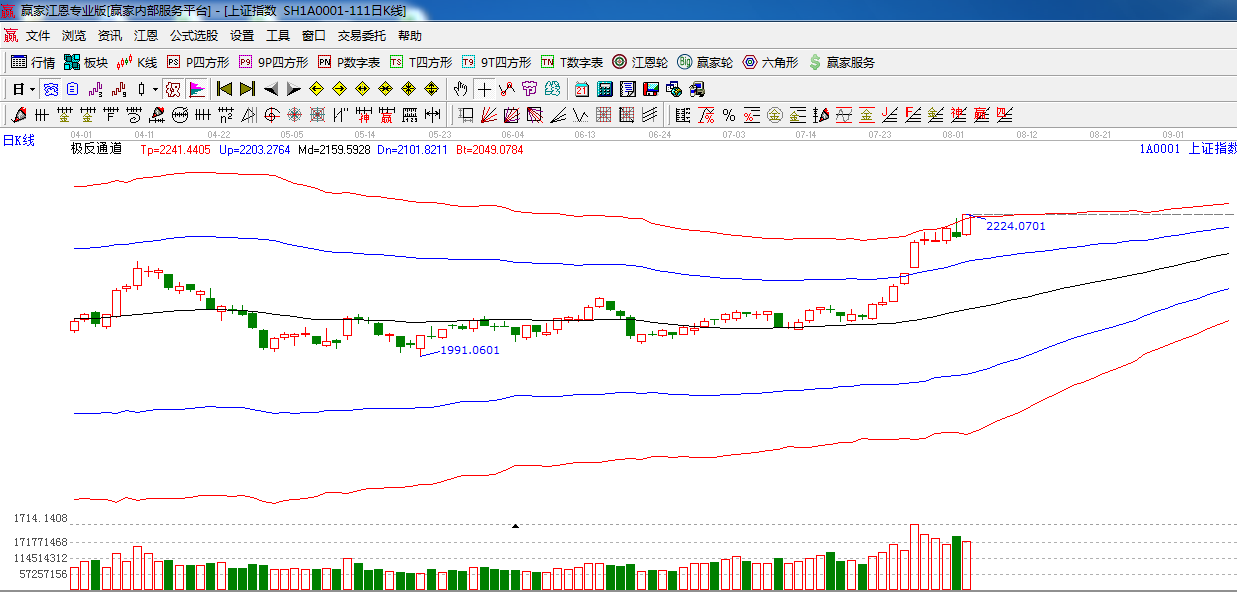Click the calculator icon in toolbar
Screen dimensions: 1237x592
pyautogui.click(x=604, y=89)
